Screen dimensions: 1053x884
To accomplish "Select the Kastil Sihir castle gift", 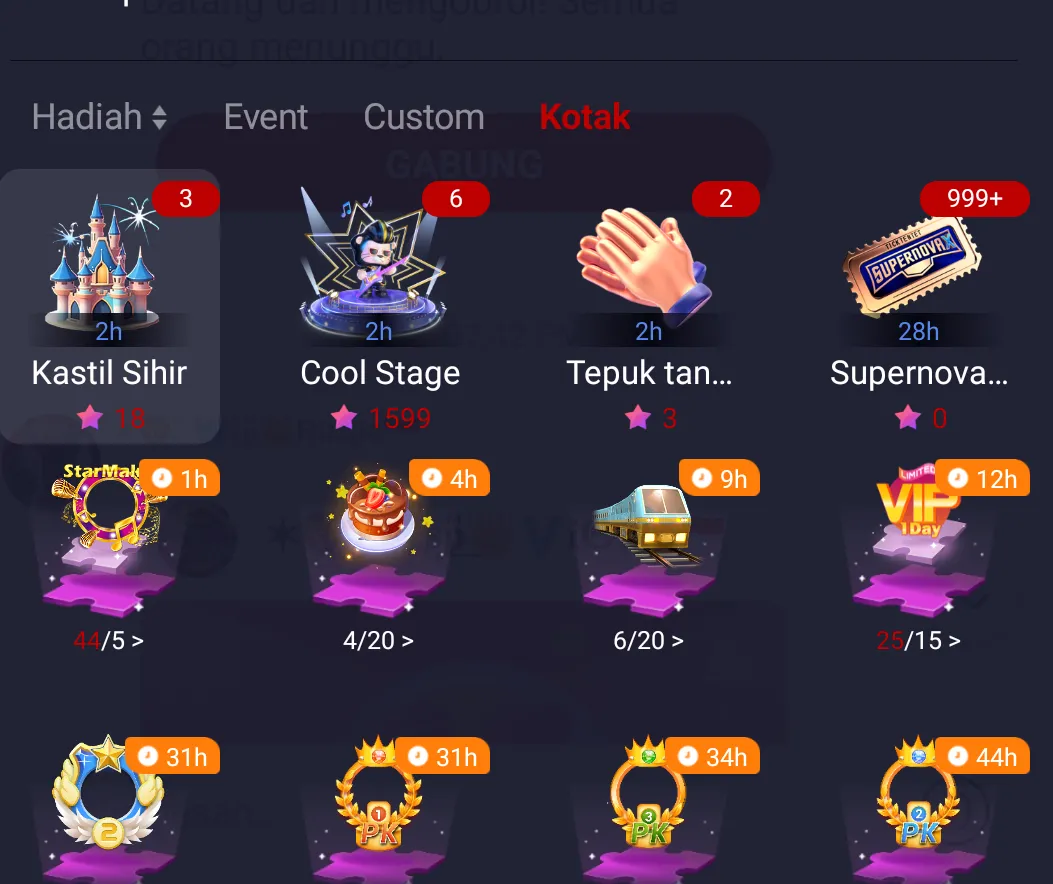I will point(109,306).
